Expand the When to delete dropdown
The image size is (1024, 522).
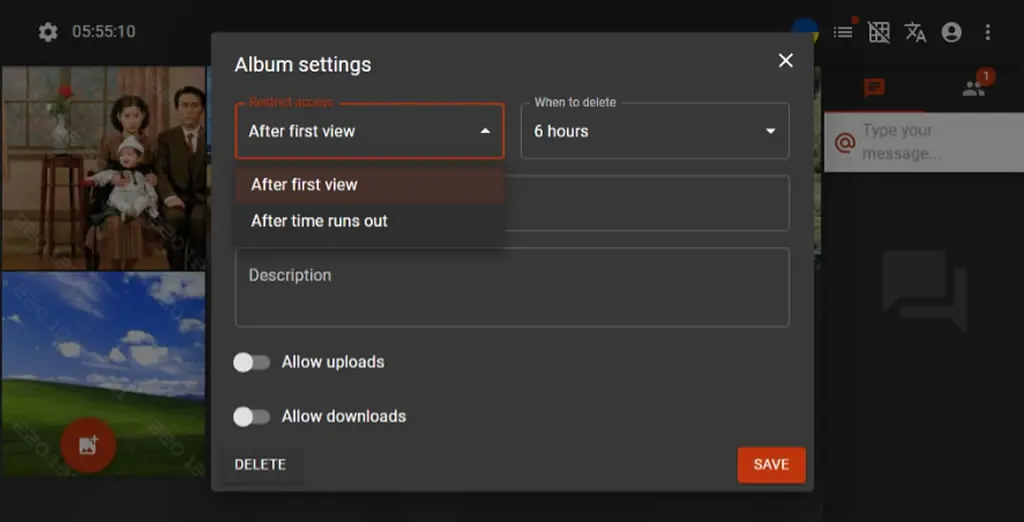[x=654, y=131]
